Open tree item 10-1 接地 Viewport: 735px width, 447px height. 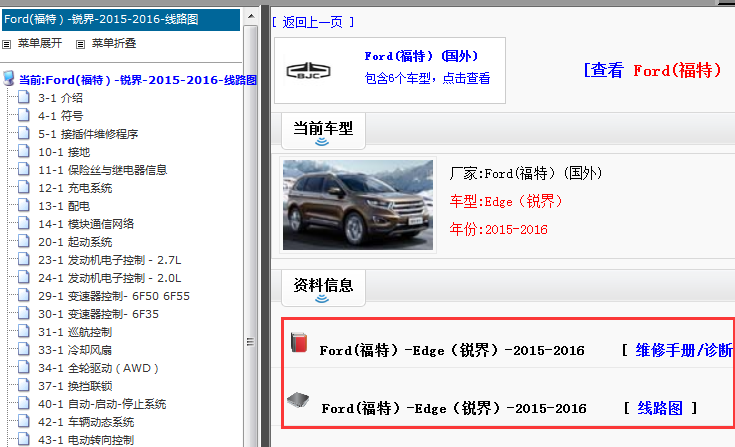[x=64, y=152]
